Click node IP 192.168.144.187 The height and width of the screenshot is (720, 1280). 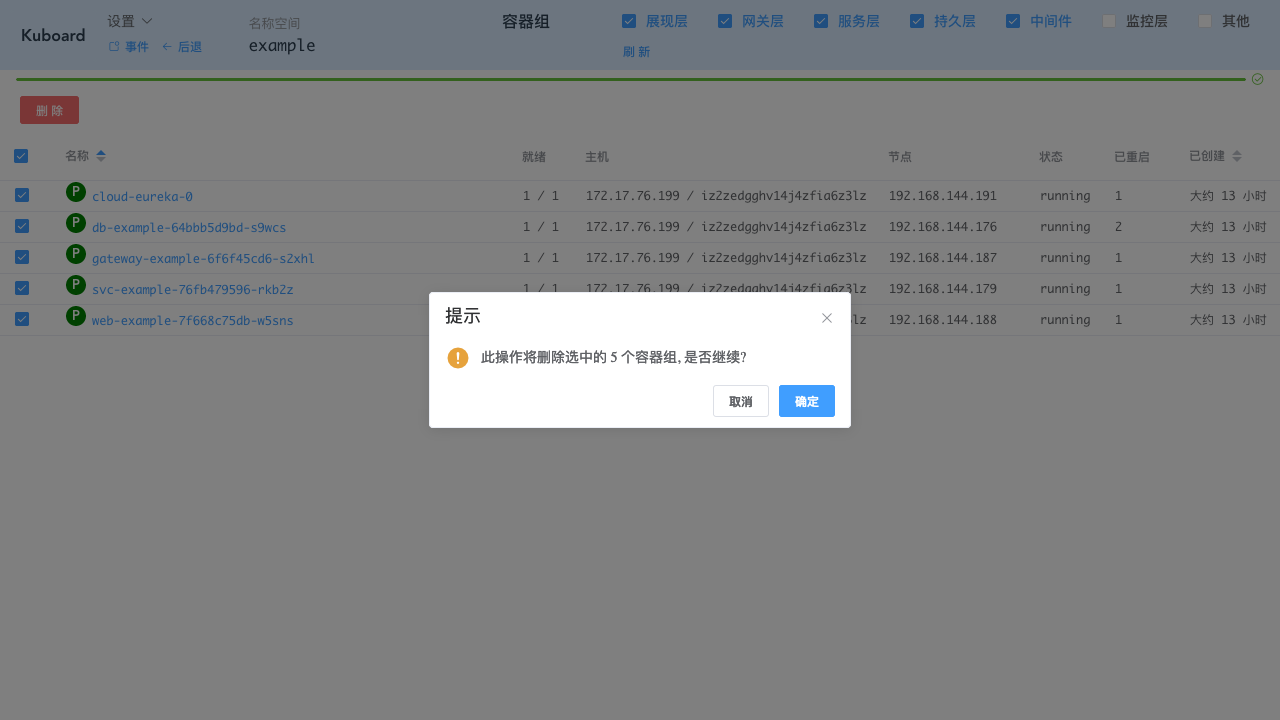pos(943,258)
